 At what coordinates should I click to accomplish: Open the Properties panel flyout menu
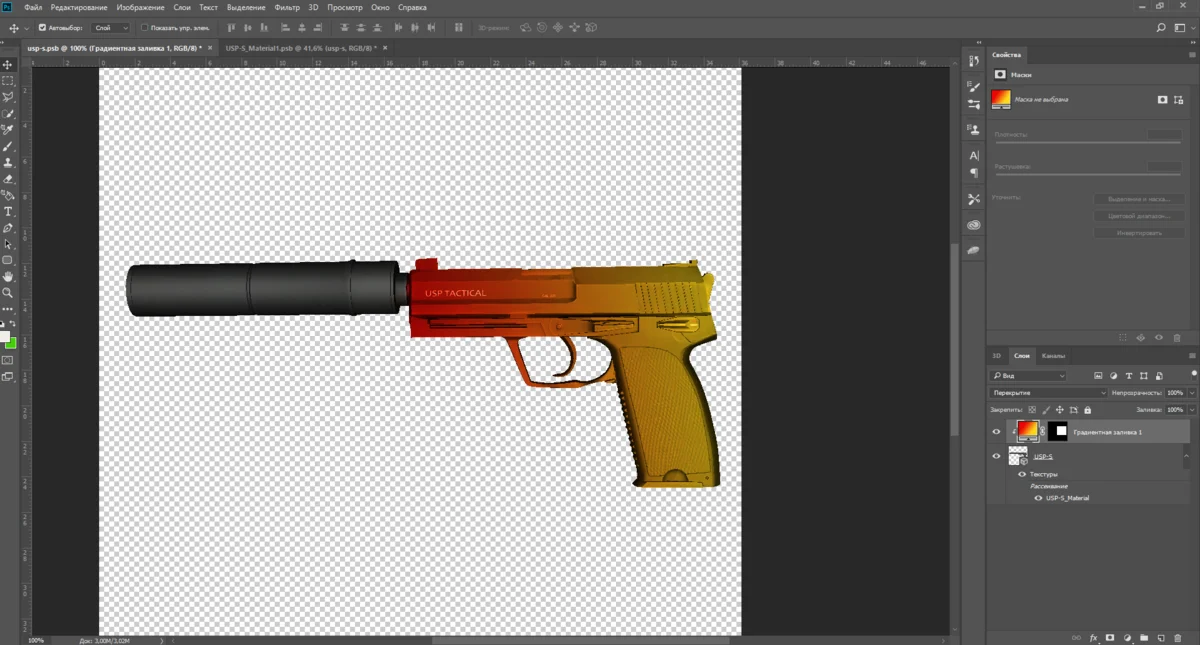click(1192, 54)
